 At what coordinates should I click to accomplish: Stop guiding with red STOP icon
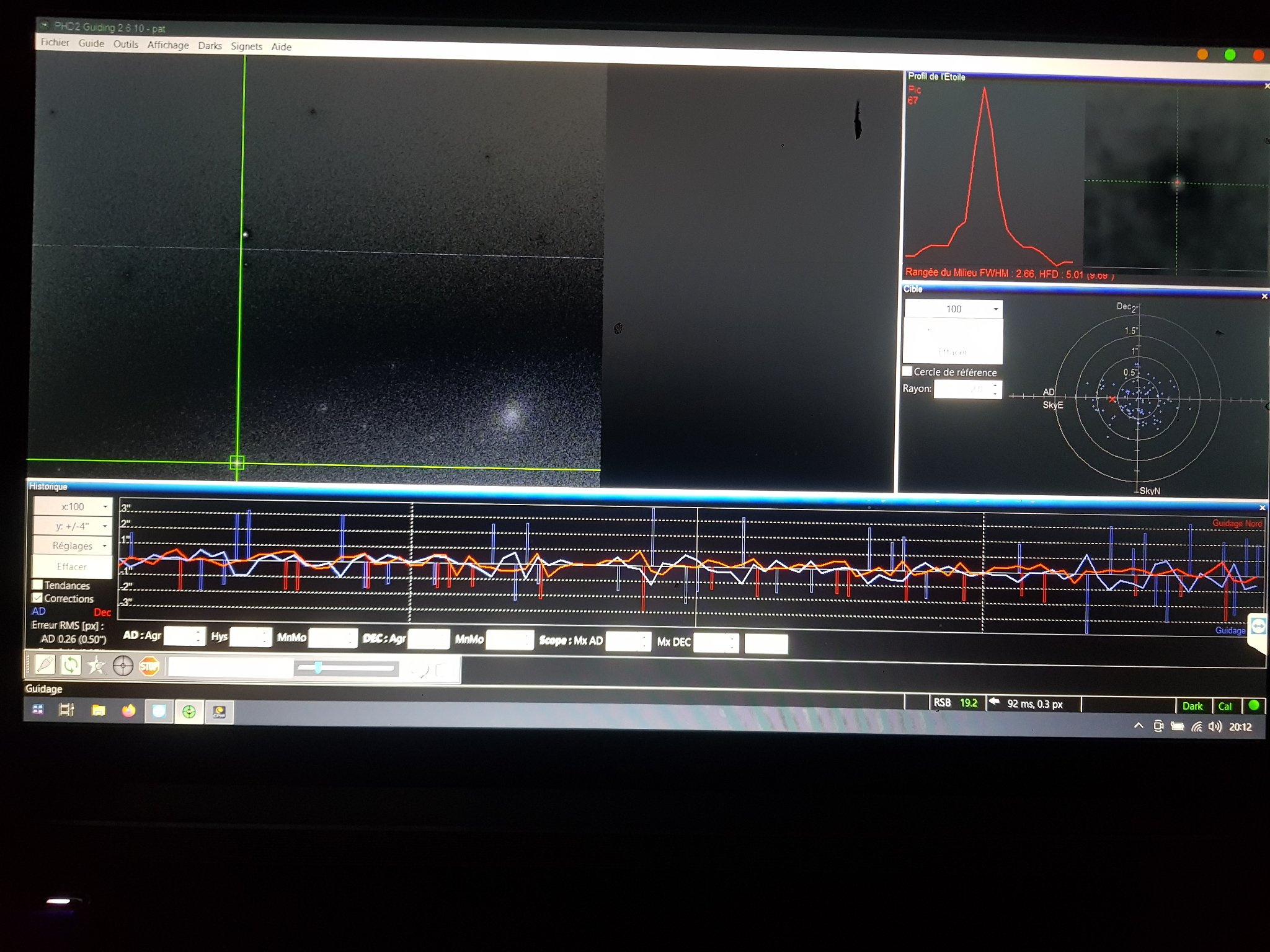point(149,667)
